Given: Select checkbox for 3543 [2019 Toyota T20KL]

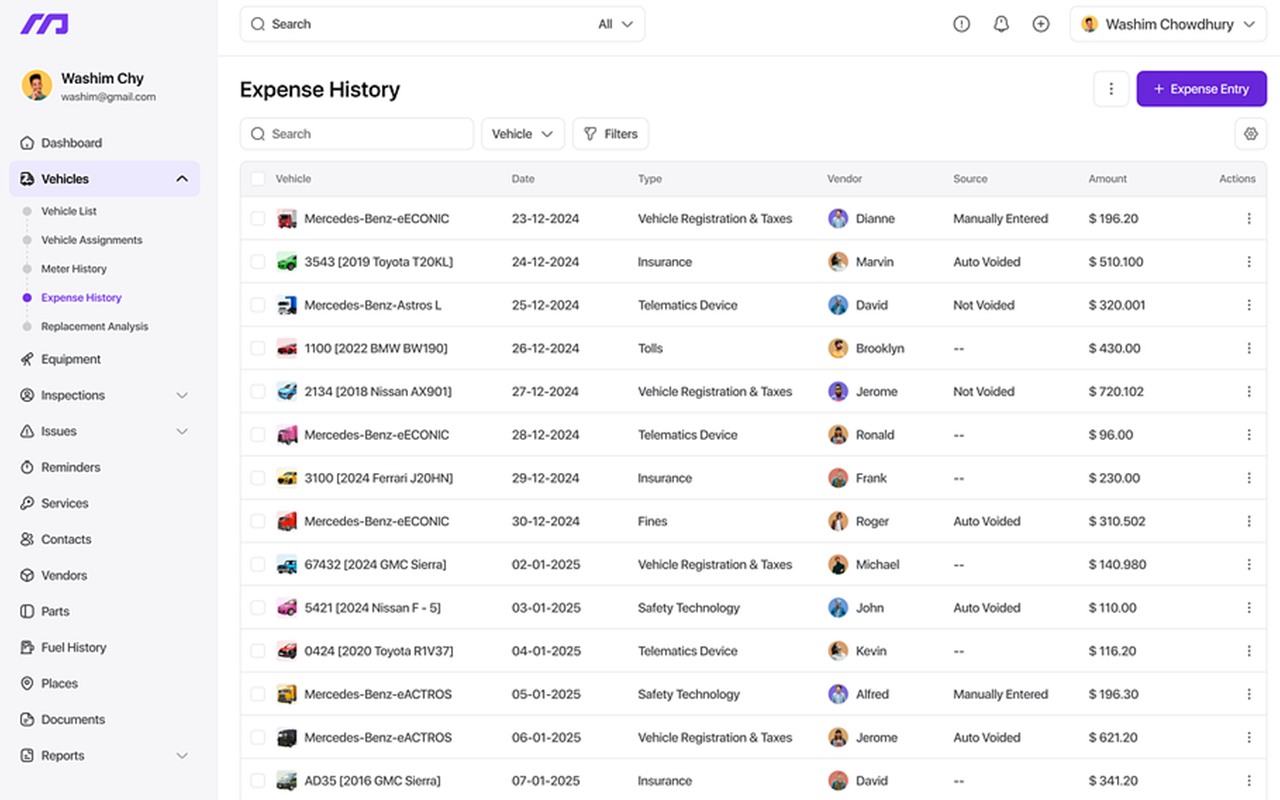Looking at the screenshot, I should pos(258,262).
